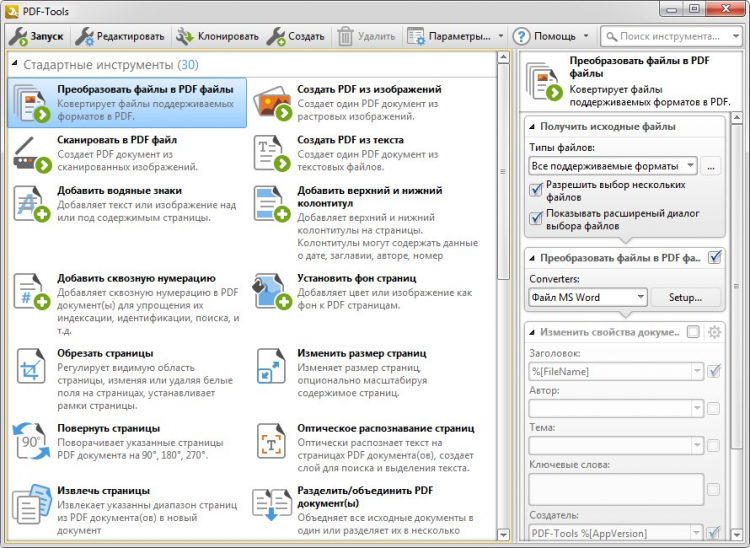Select the Преобразовать файлы в PDF файлы tool icon
Viewport: 750px width, 548px height.
[x=32, y=102]
